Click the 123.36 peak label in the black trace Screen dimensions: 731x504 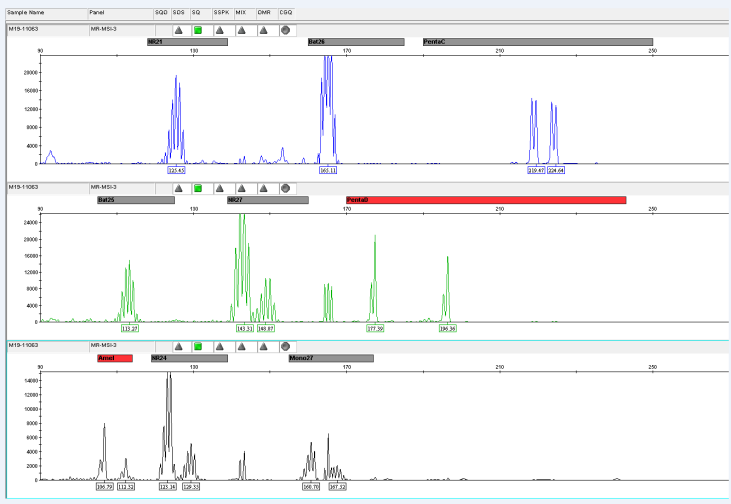[168, 487]
